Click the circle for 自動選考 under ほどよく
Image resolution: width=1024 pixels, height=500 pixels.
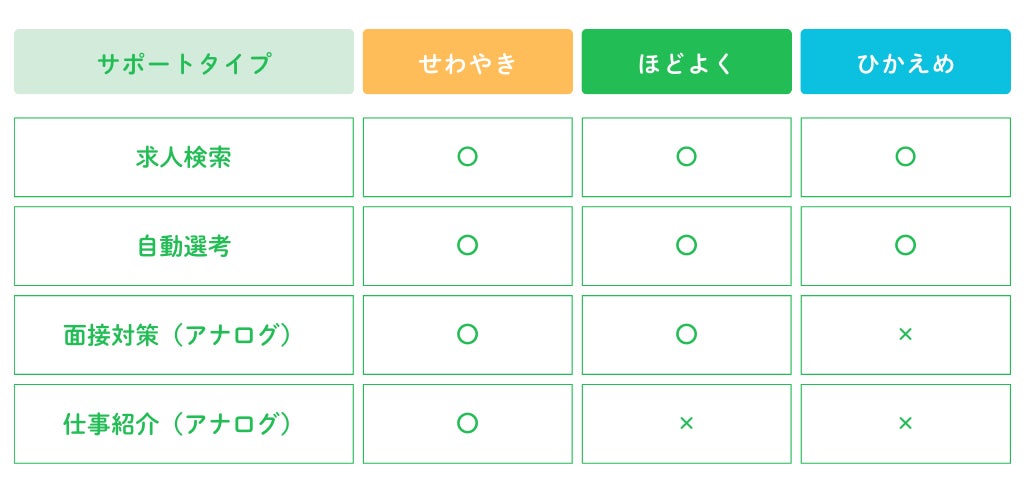pos(686,245)
